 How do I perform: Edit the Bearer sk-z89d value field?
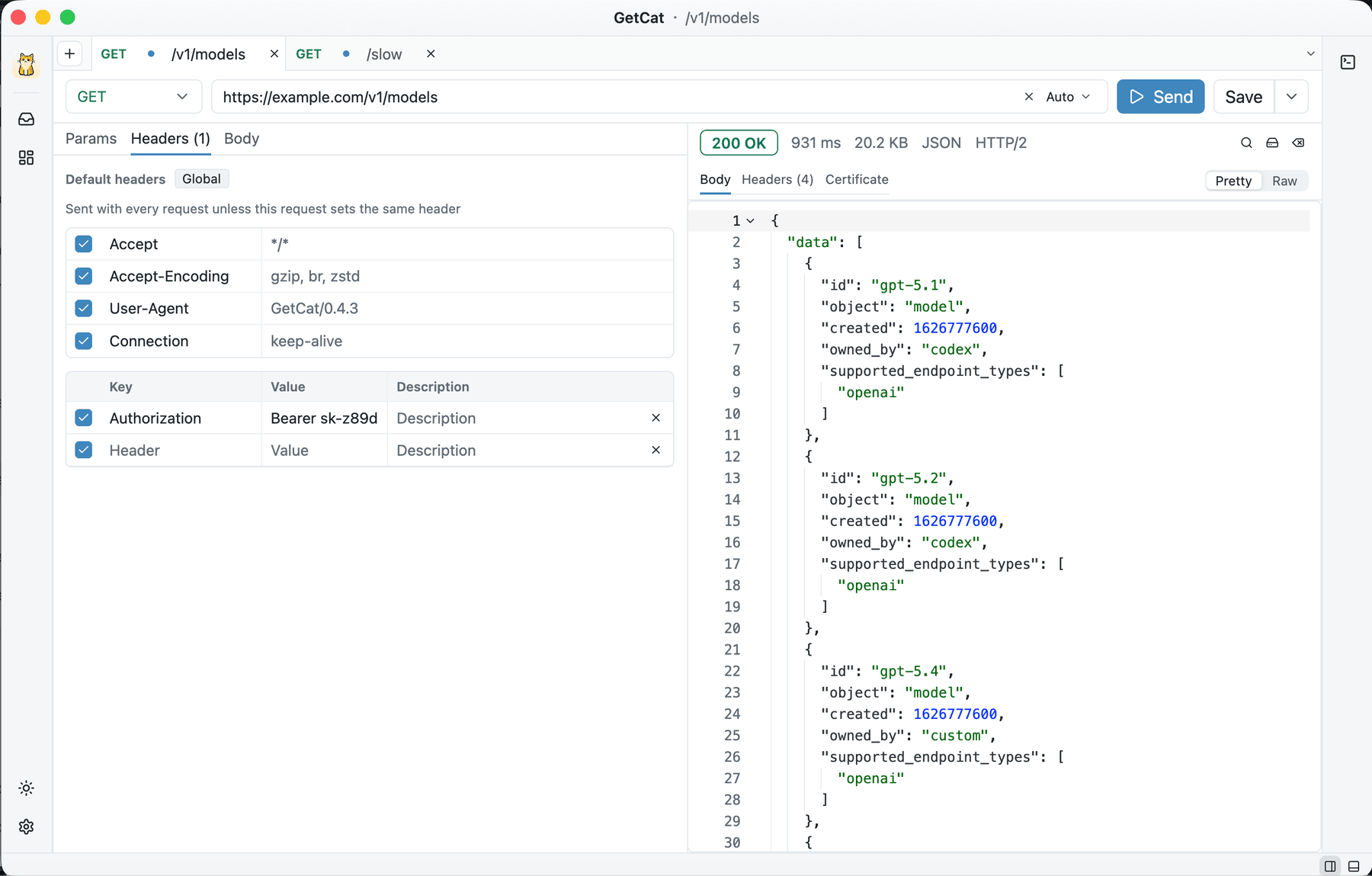click(x=324, y=418)
